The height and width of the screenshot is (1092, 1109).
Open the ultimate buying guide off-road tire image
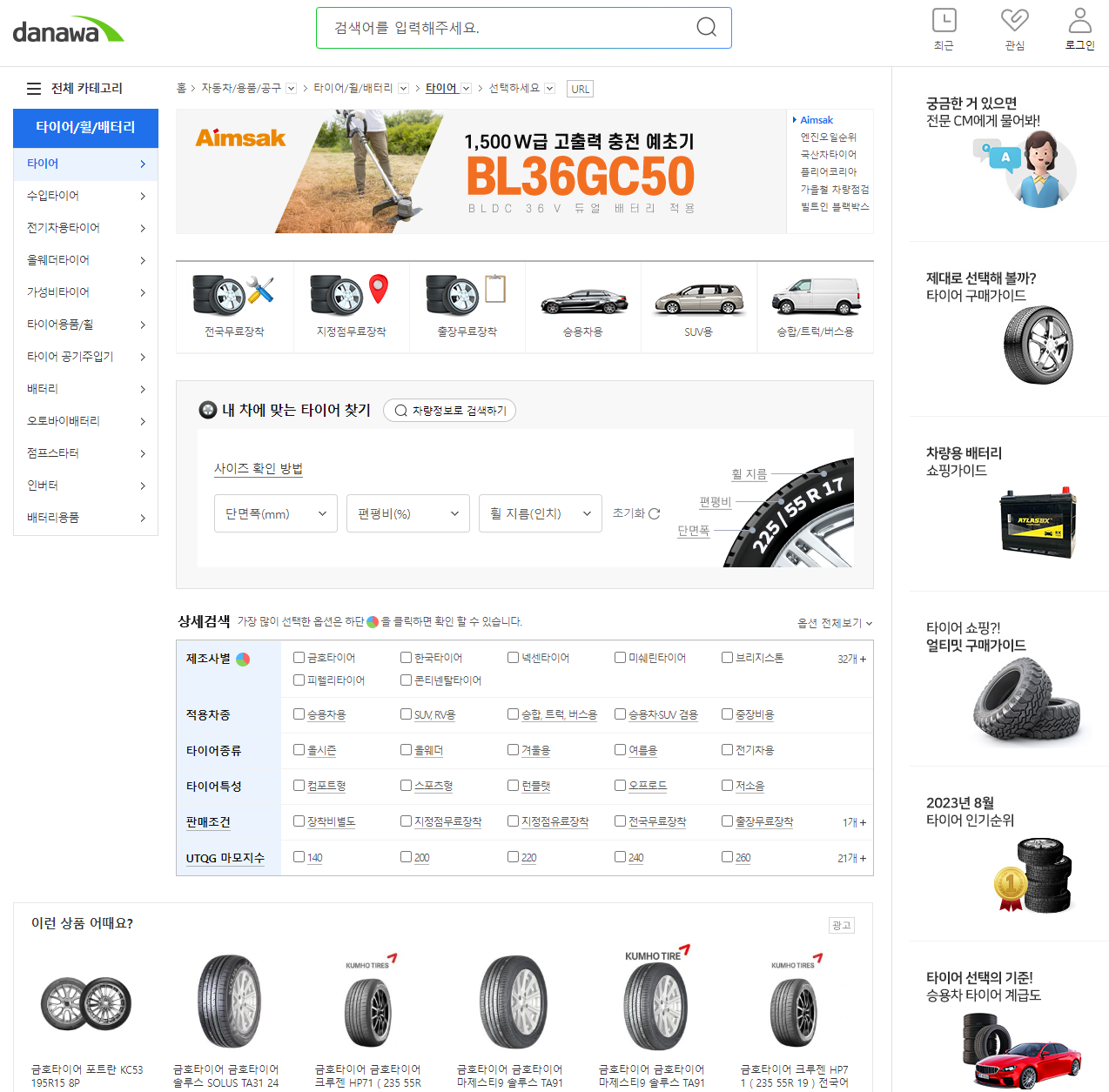point(1027,700)
